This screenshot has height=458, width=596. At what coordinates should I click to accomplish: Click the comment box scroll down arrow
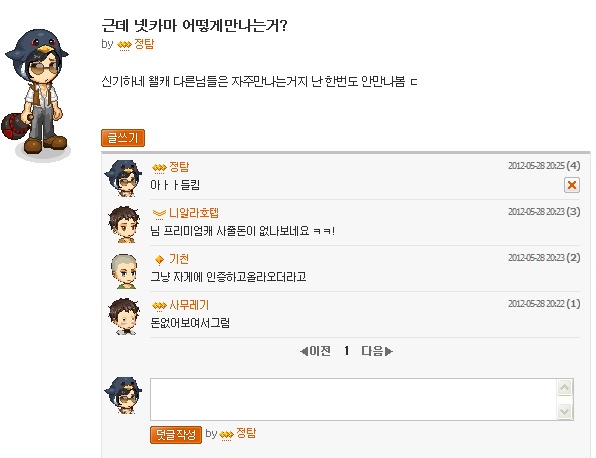click(564, 411)
